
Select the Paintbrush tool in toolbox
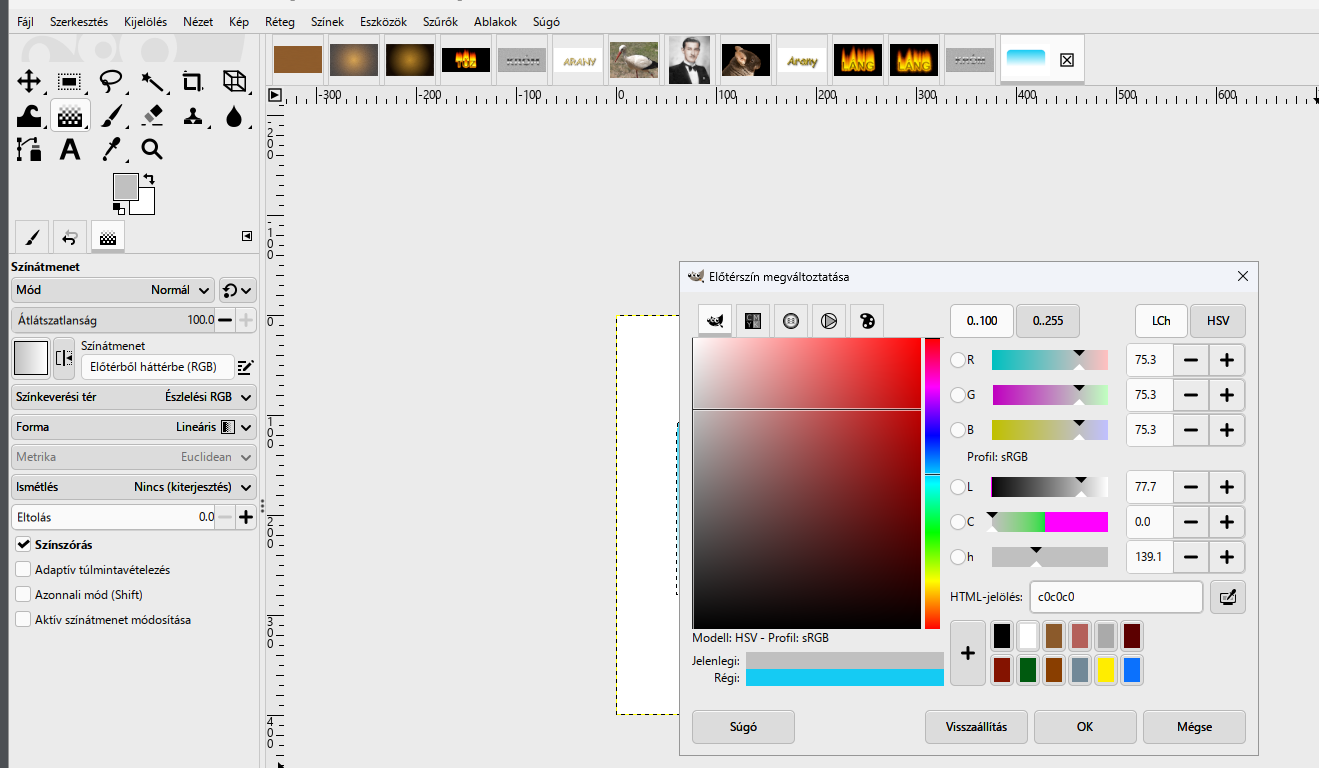point(110,116)
